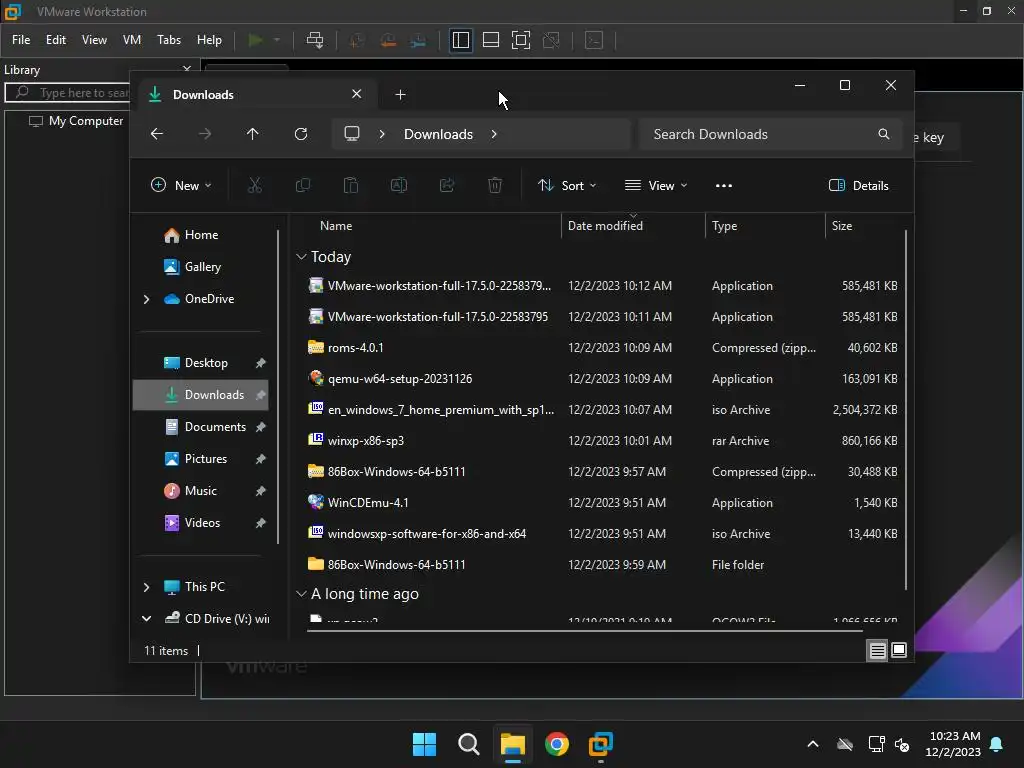
Task: Click the VMware console view icon
Action: pyautogui.click(x=594, y=40)
